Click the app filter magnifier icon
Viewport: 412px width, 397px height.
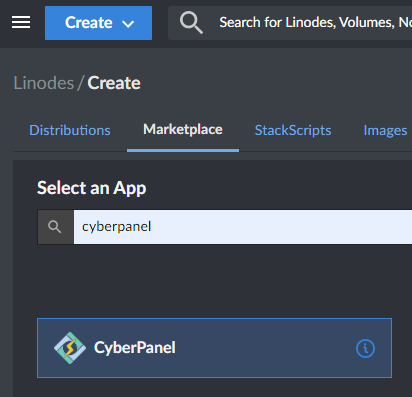[55, 227]
